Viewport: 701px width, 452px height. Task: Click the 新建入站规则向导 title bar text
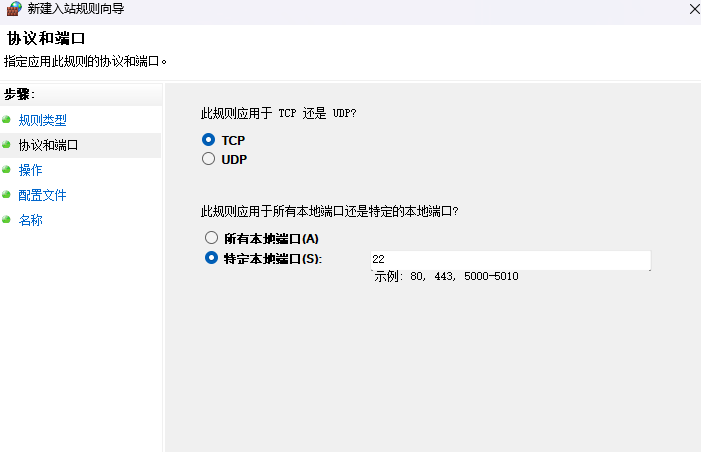pyautogui.click(x=76, y=9)
